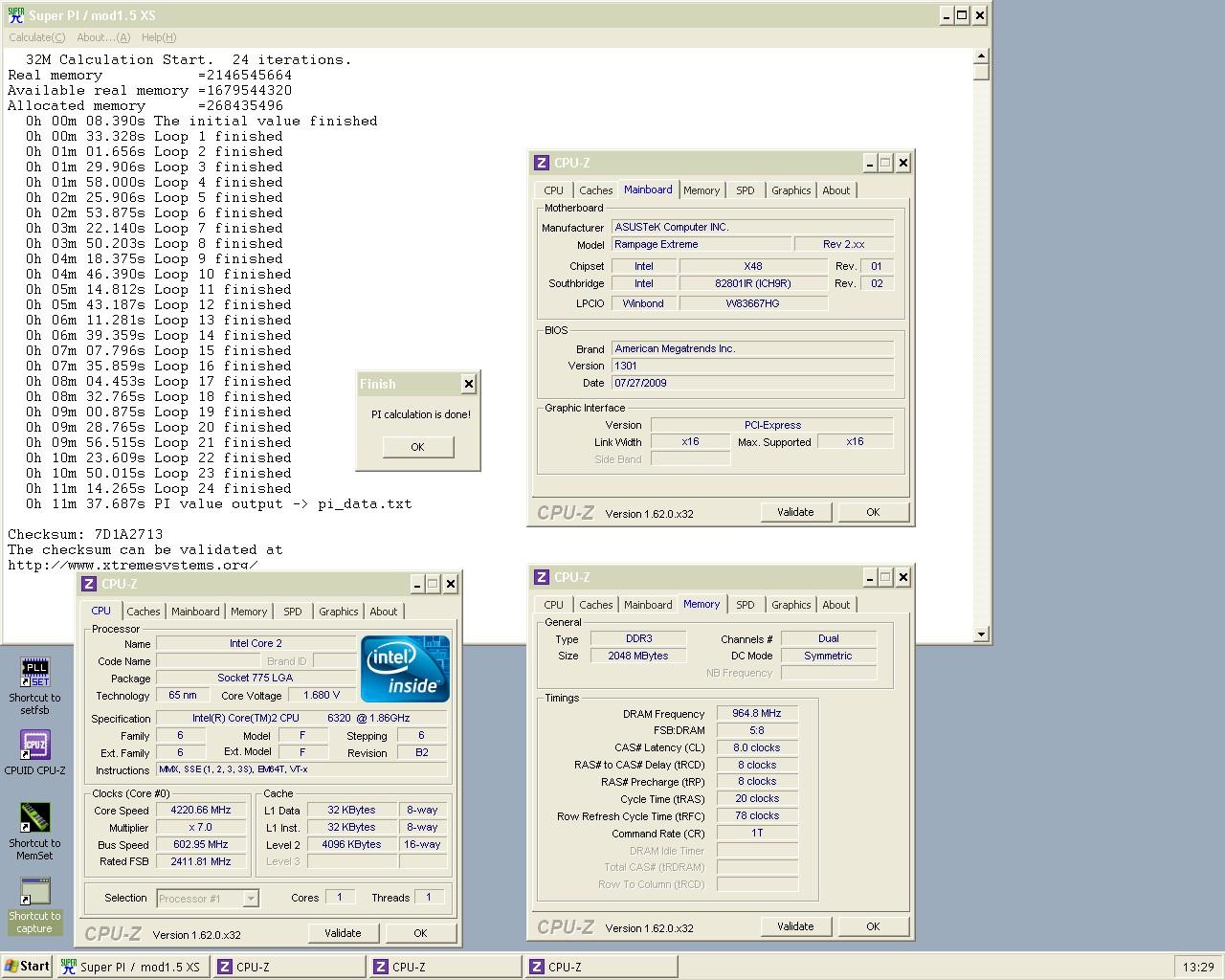Click Super PI scrollbar down arrow
This screenshot has height=980, width=1225.
click(x=981, y=634)
